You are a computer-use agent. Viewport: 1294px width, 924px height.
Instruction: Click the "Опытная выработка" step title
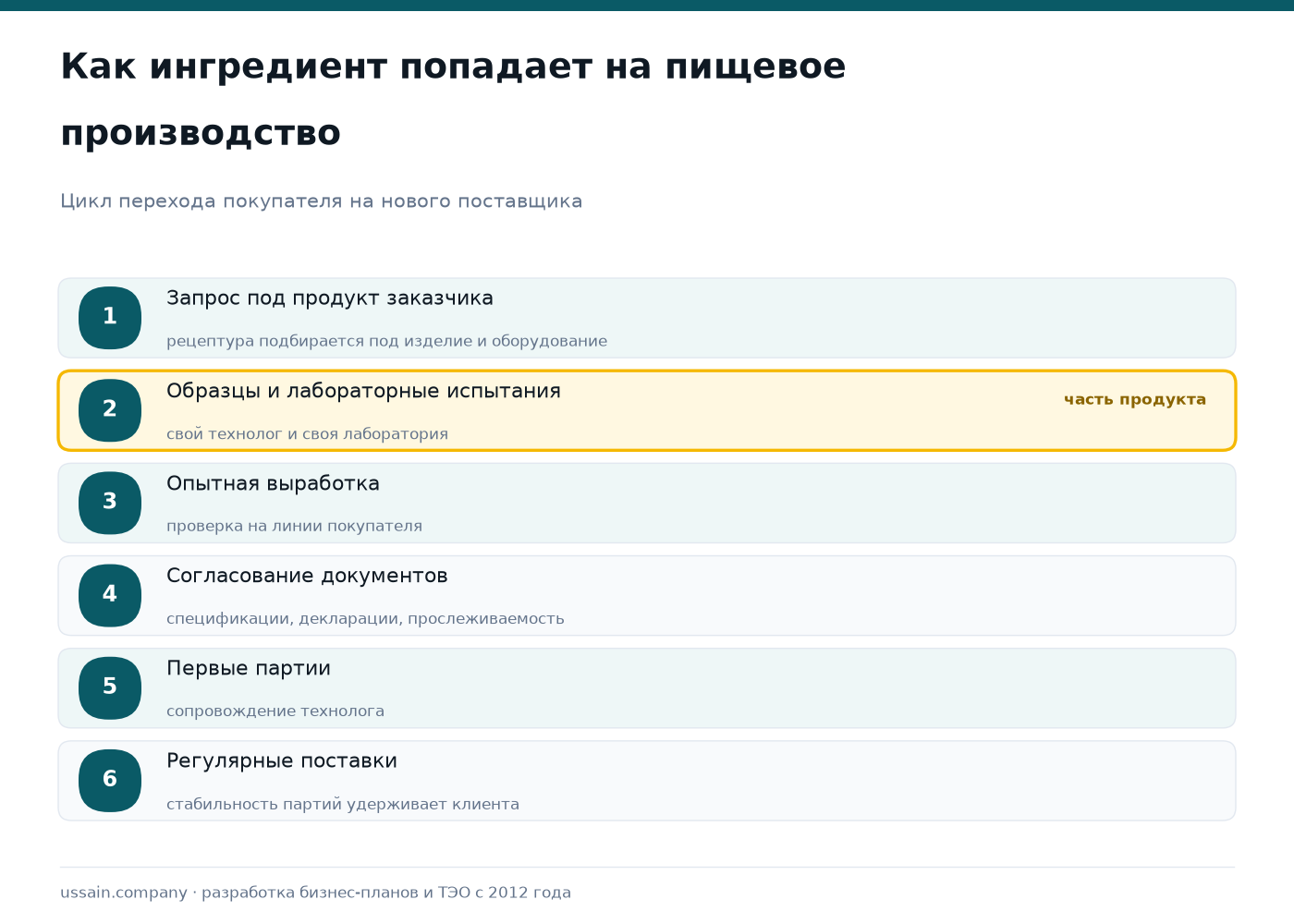(273, 483)
